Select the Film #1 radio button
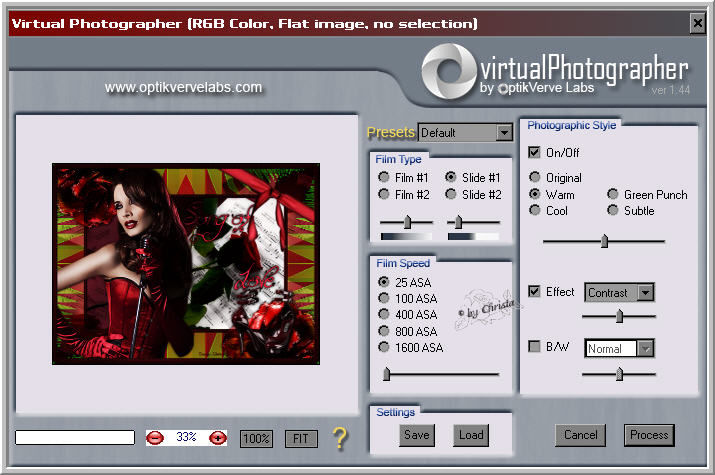The height and width of the screenshot is (475, 715). pos(384,177)
